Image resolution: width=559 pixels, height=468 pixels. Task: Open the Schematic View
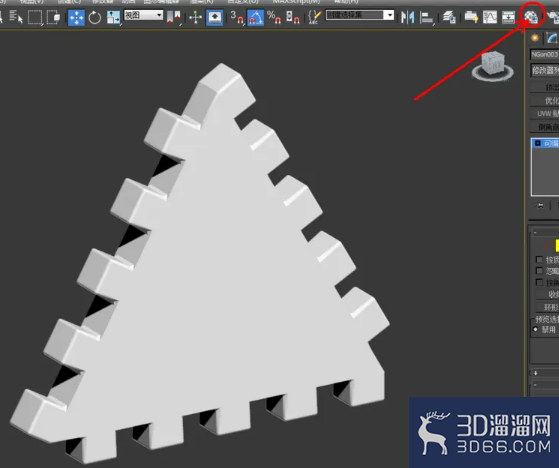click(x=508, y=17)
